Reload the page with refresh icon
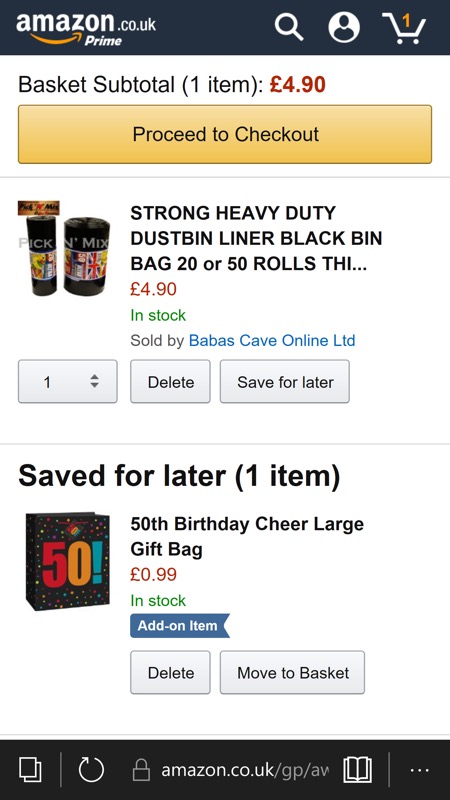Image resolution: width=450 pixels, height=800 pixels. click(x=91, y=769)
